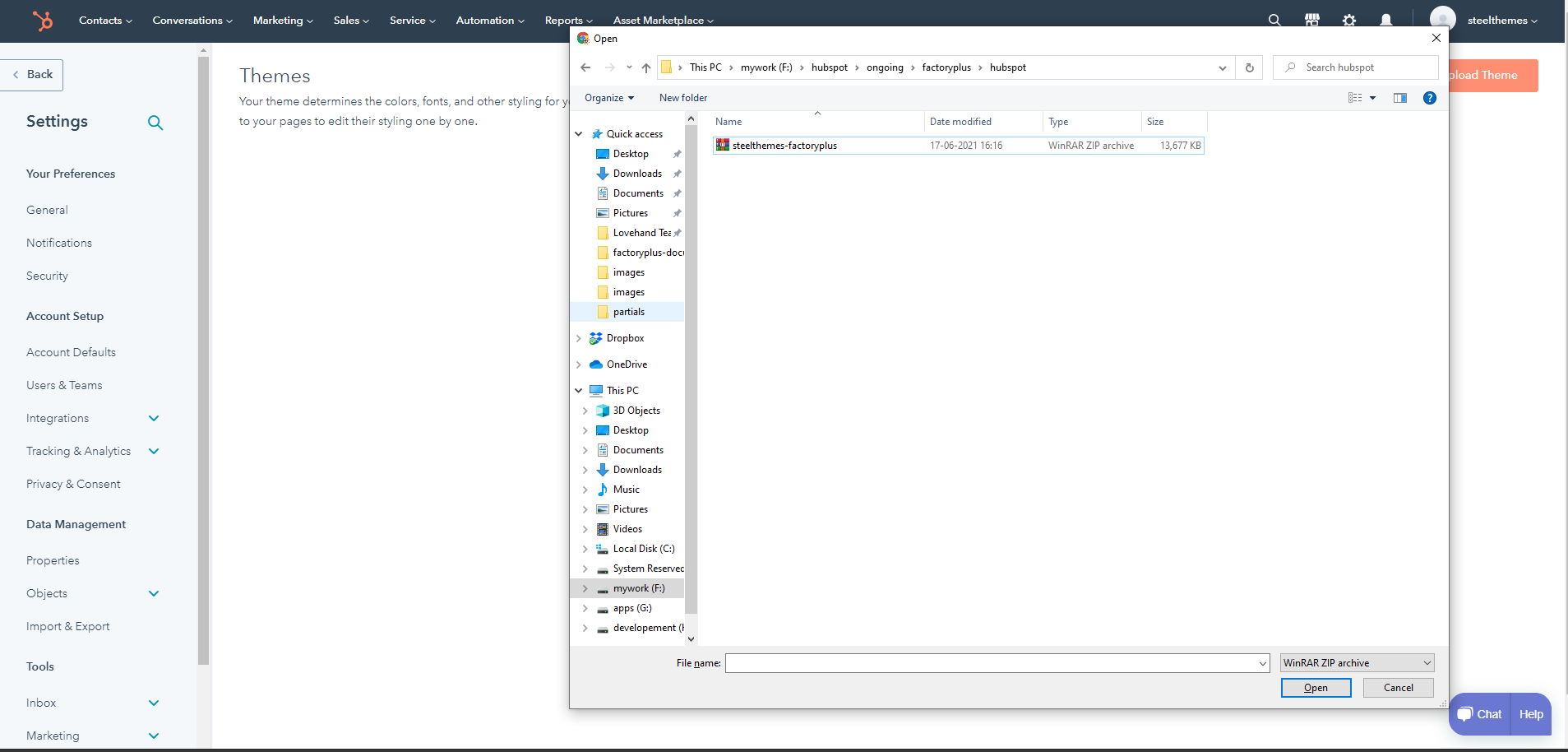Refresh the folder in the Open dialog
This screenshot has width=1568, height=752.
(x=1249, y=67)
